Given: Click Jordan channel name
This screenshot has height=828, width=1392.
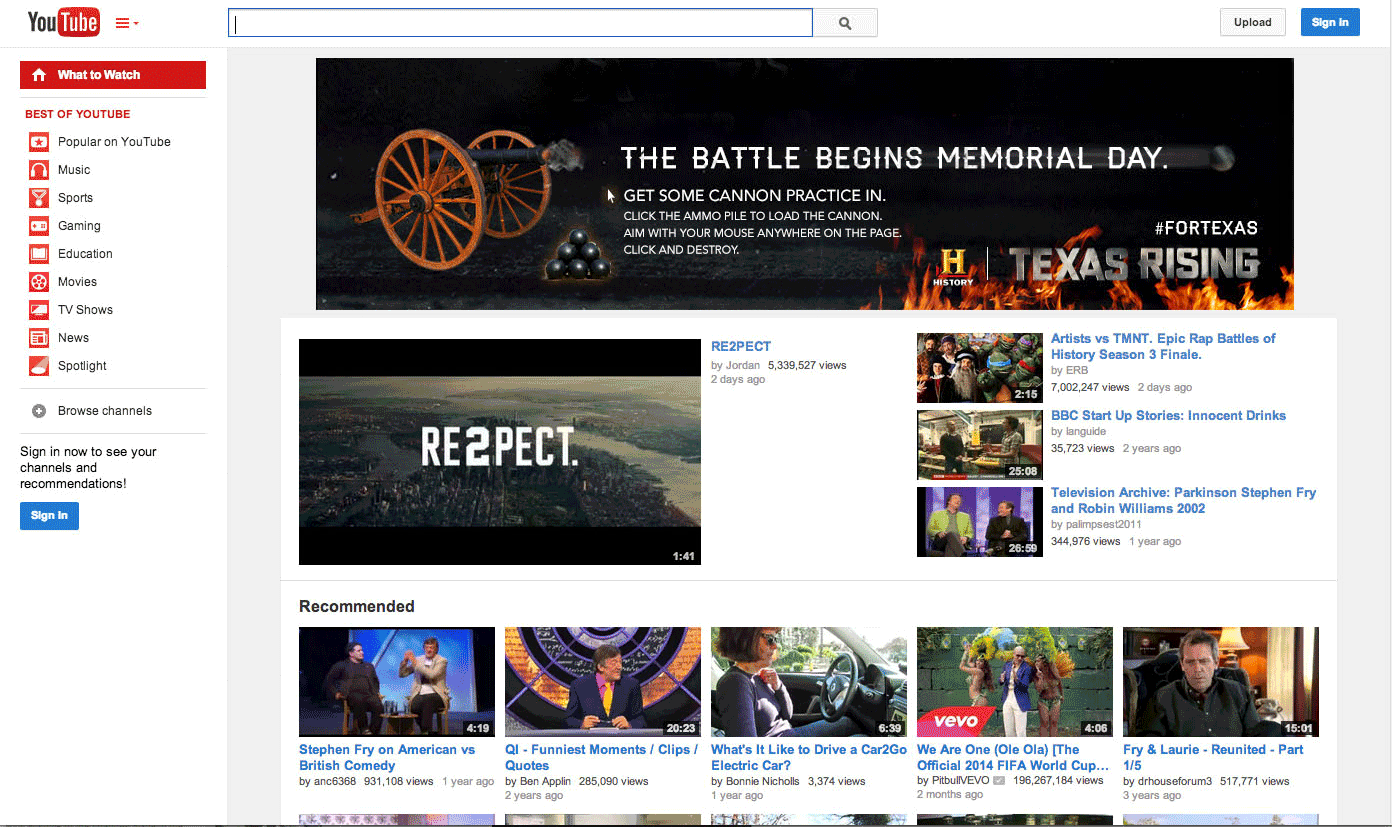Looking at the screenshot, I should 743,366.
